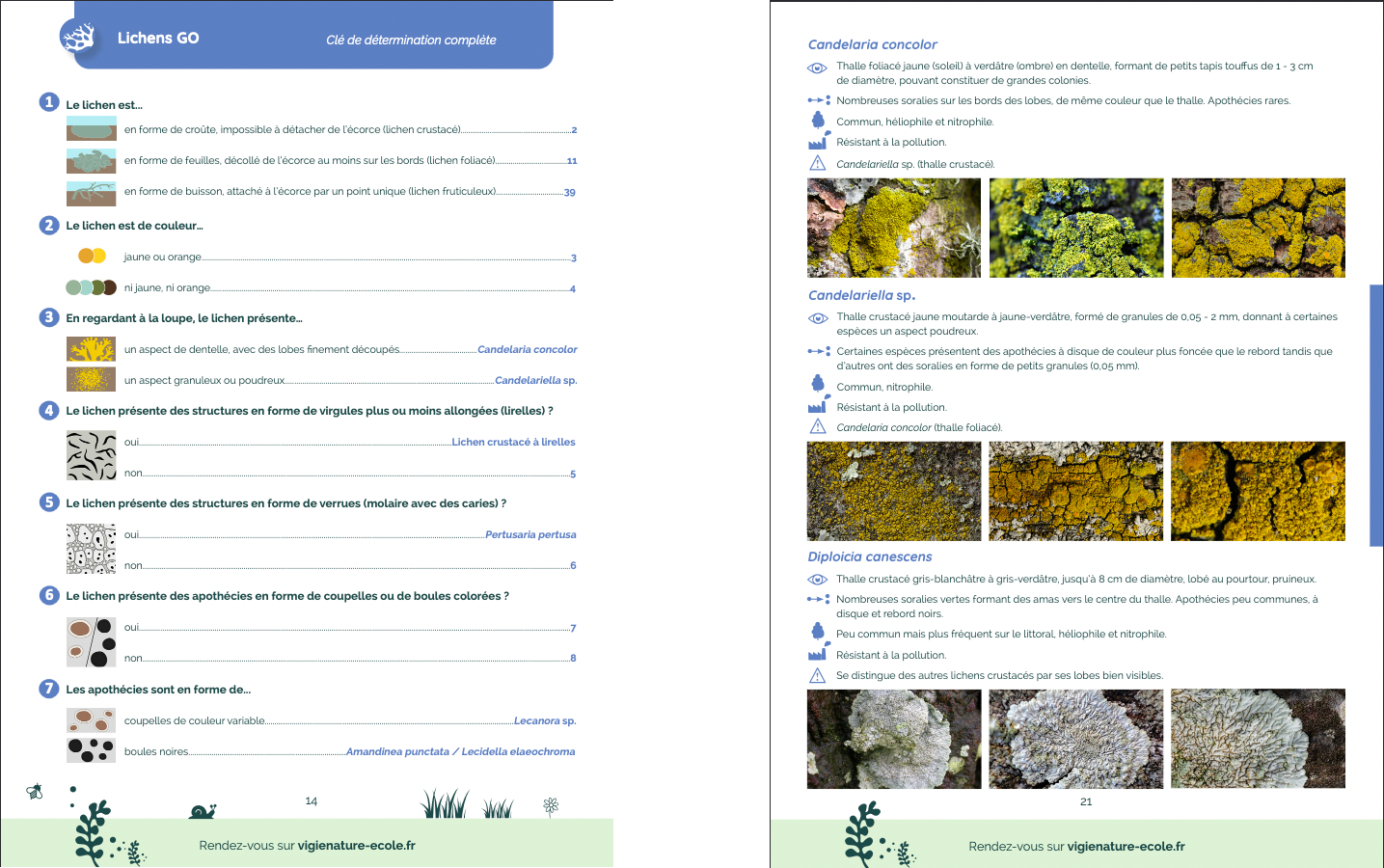Click the black balls apothecia illustration

point(92,750)
